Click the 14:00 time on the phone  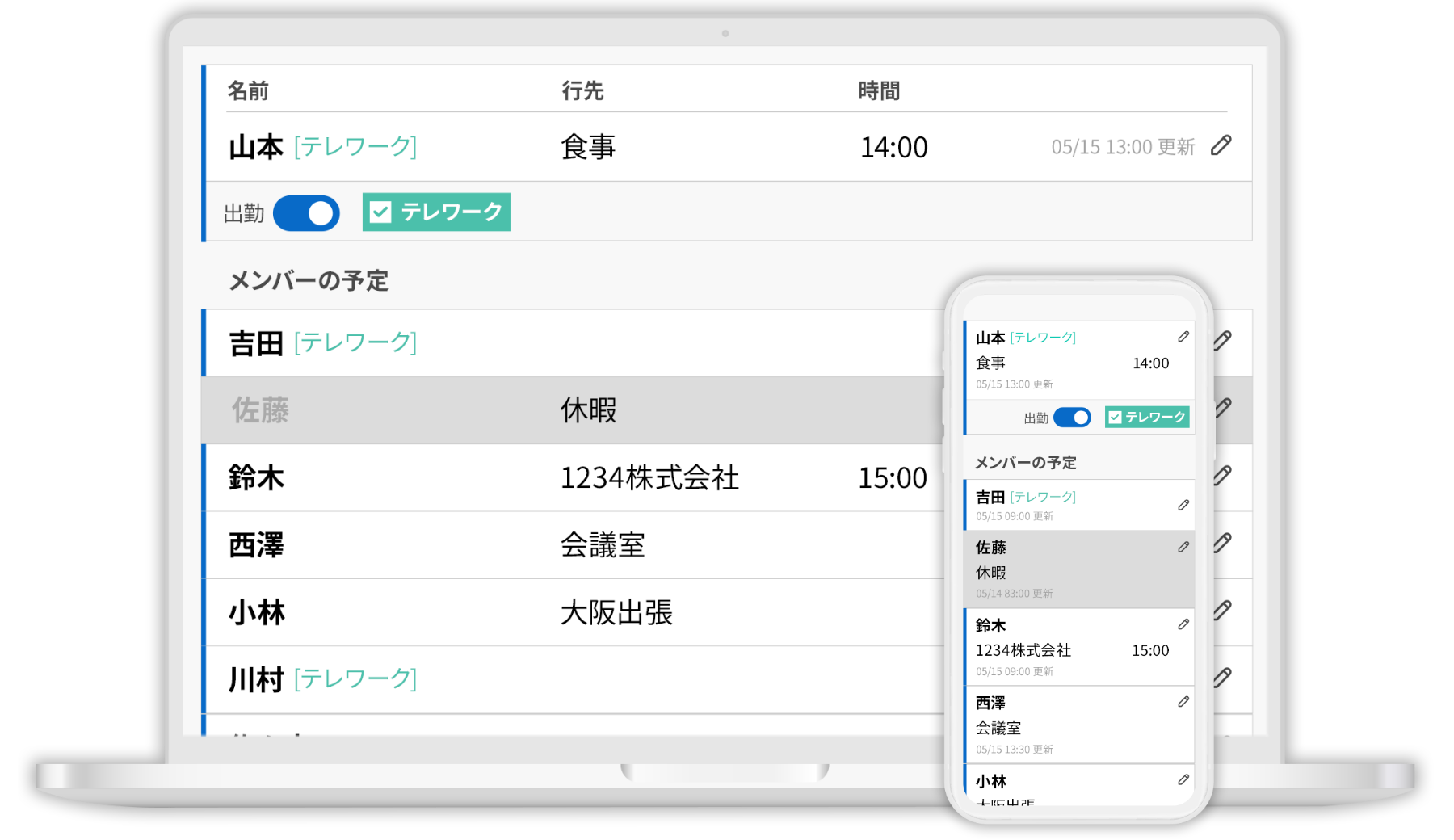[1151, 363]
